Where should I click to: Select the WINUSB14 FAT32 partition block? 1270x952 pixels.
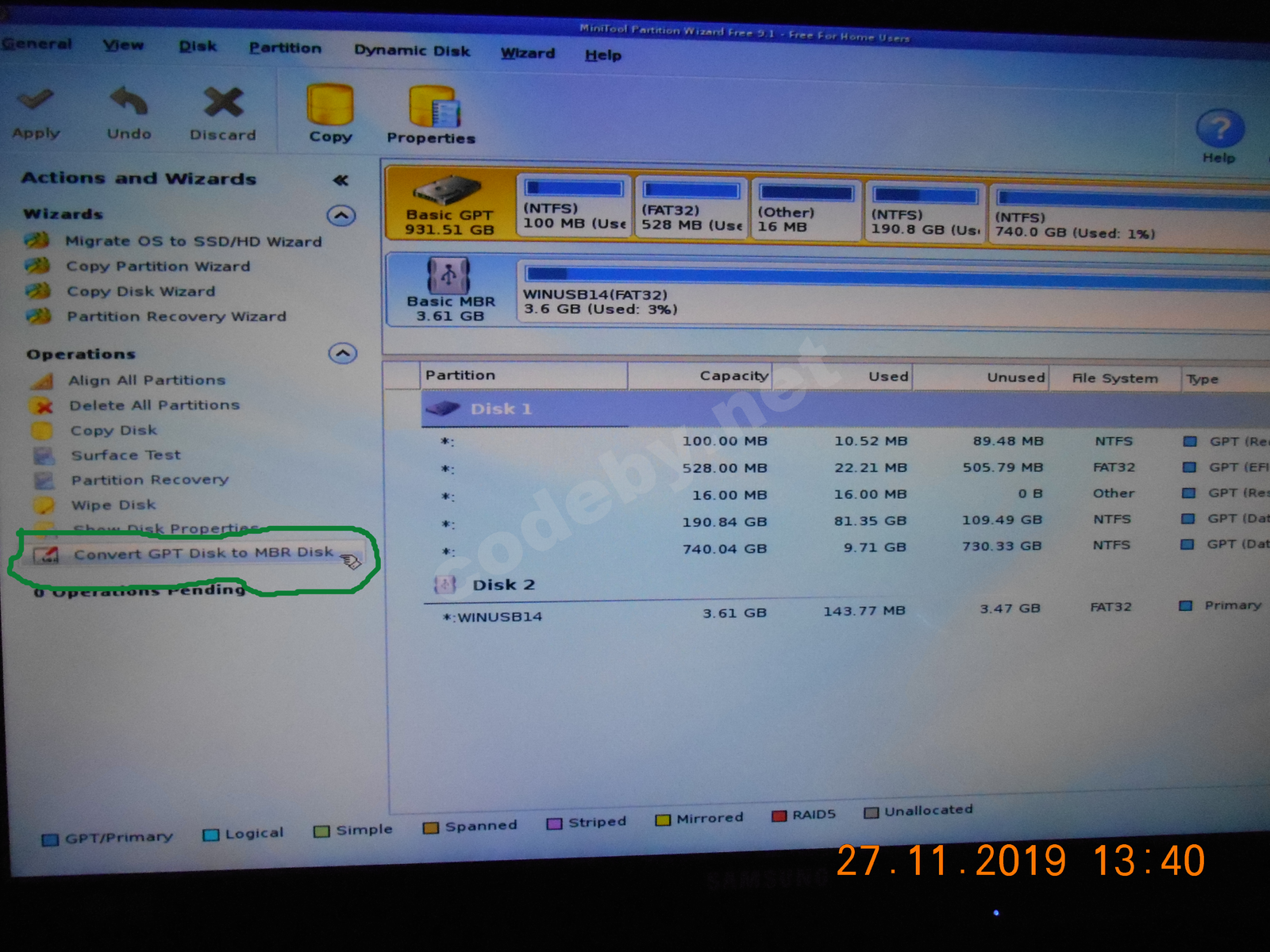893,292
